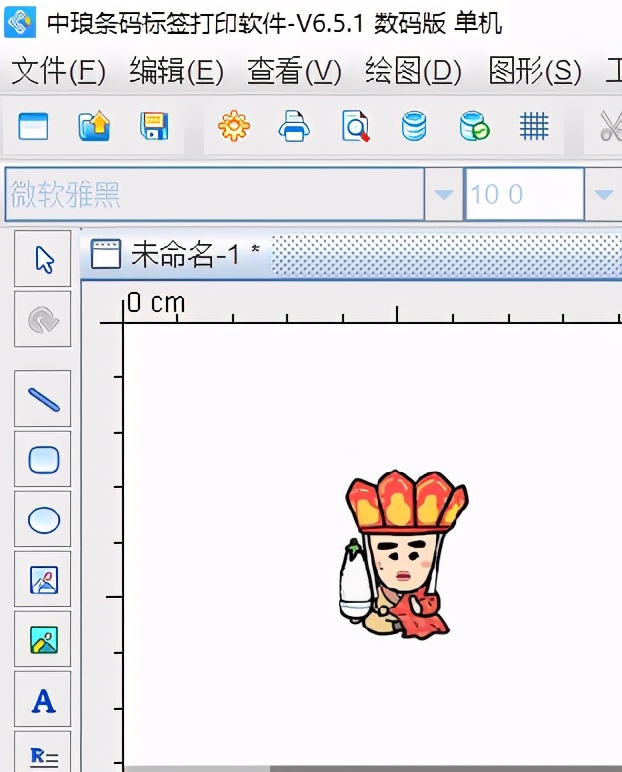Open a file with the folder icon

pyautogui.click(x=94, y=126)
